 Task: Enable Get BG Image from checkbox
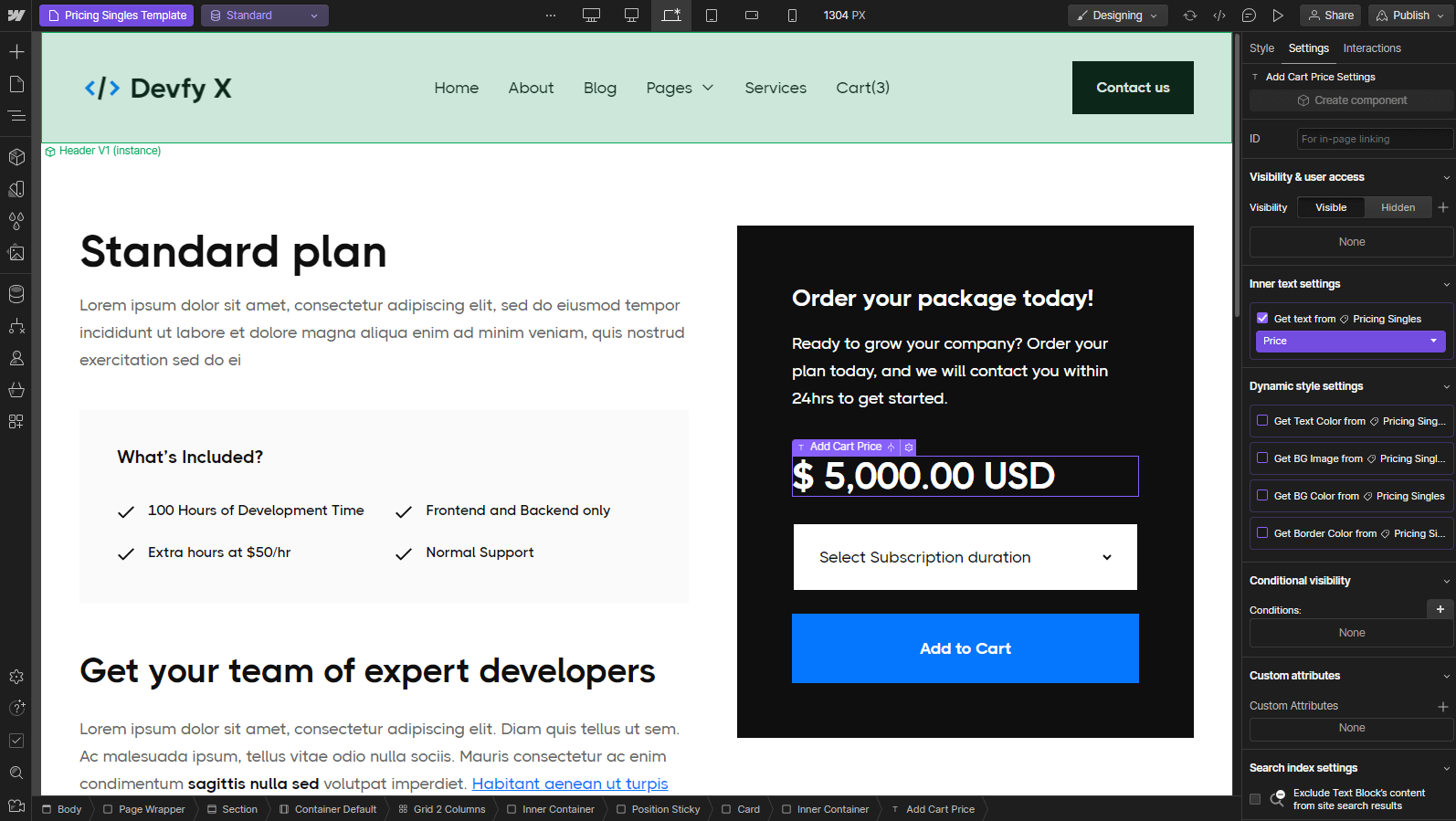pyautogui.click(x=1262, y=458)
